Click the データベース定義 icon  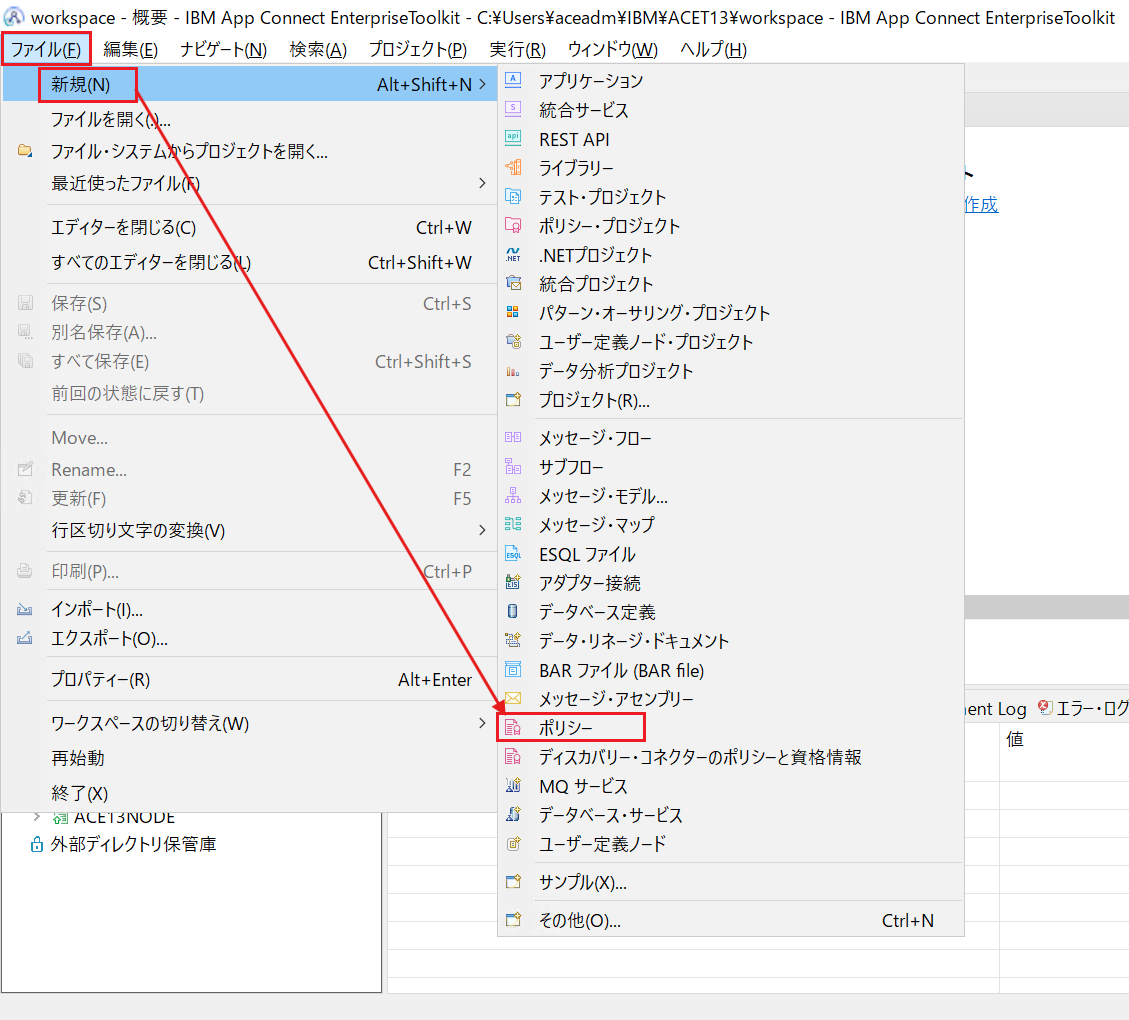(513, 612)
